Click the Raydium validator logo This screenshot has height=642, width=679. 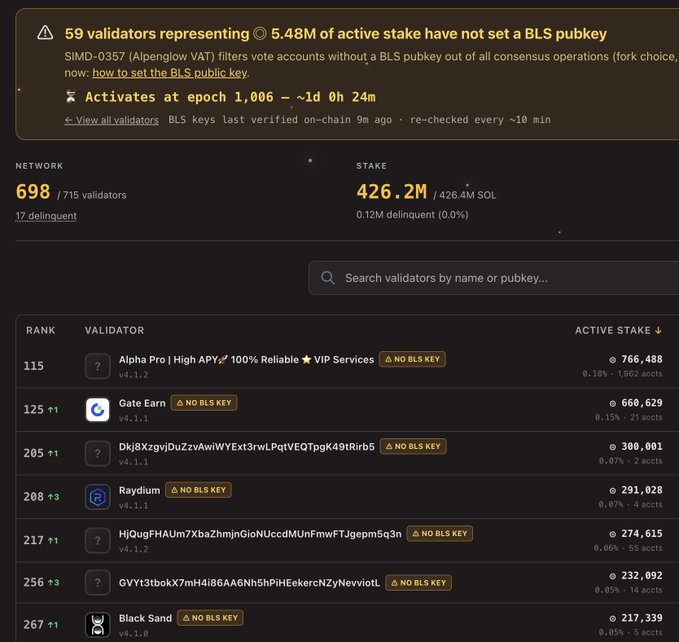tap(97, 497)
